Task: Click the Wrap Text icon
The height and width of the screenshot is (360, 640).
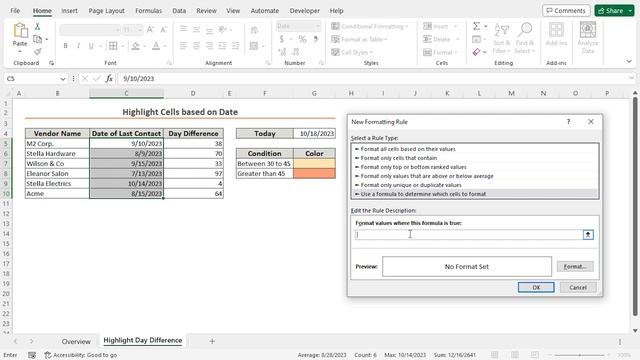Action: [x=254, y=30]
